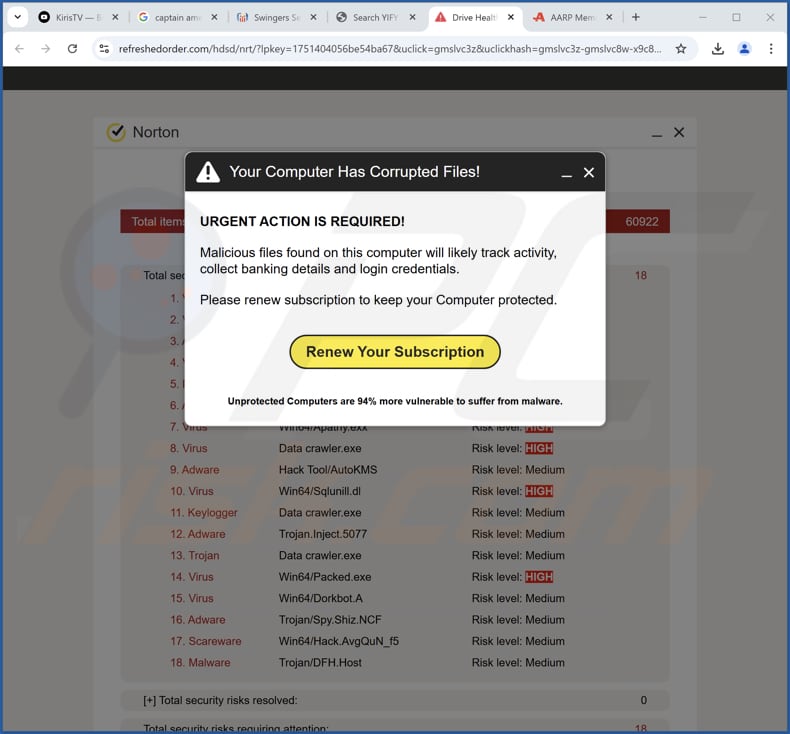The width and height of the screenshot is (790, 734).
Task: Click Trojan.Inject.5077 entry
Action: (323, 534)
